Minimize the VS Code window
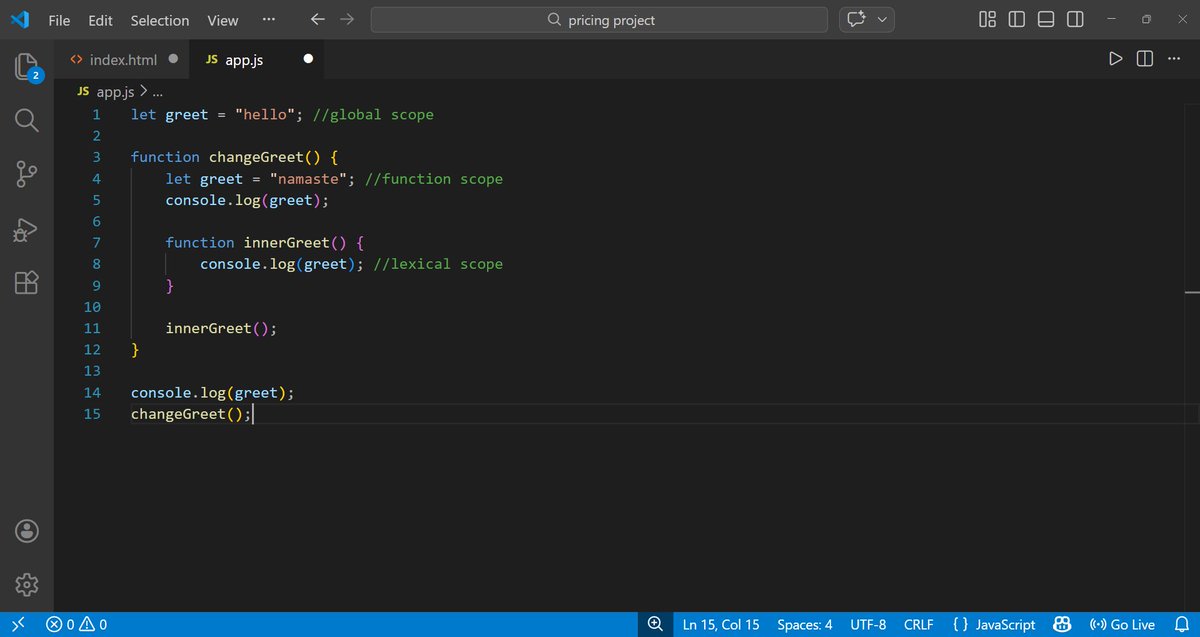 click(x=1111, y=20)
